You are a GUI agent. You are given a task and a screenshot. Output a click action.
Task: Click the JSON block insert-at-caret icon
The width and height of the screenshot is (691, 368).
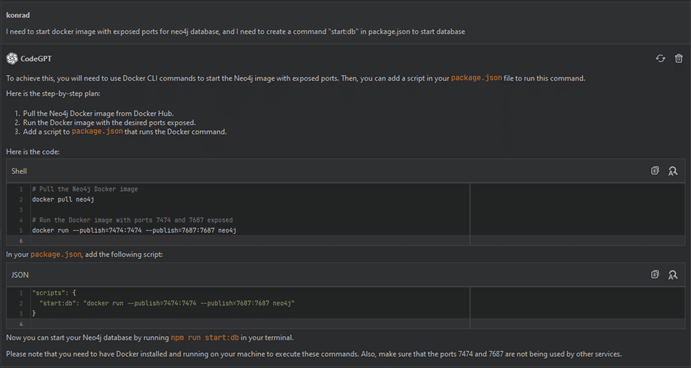[672, 275]
